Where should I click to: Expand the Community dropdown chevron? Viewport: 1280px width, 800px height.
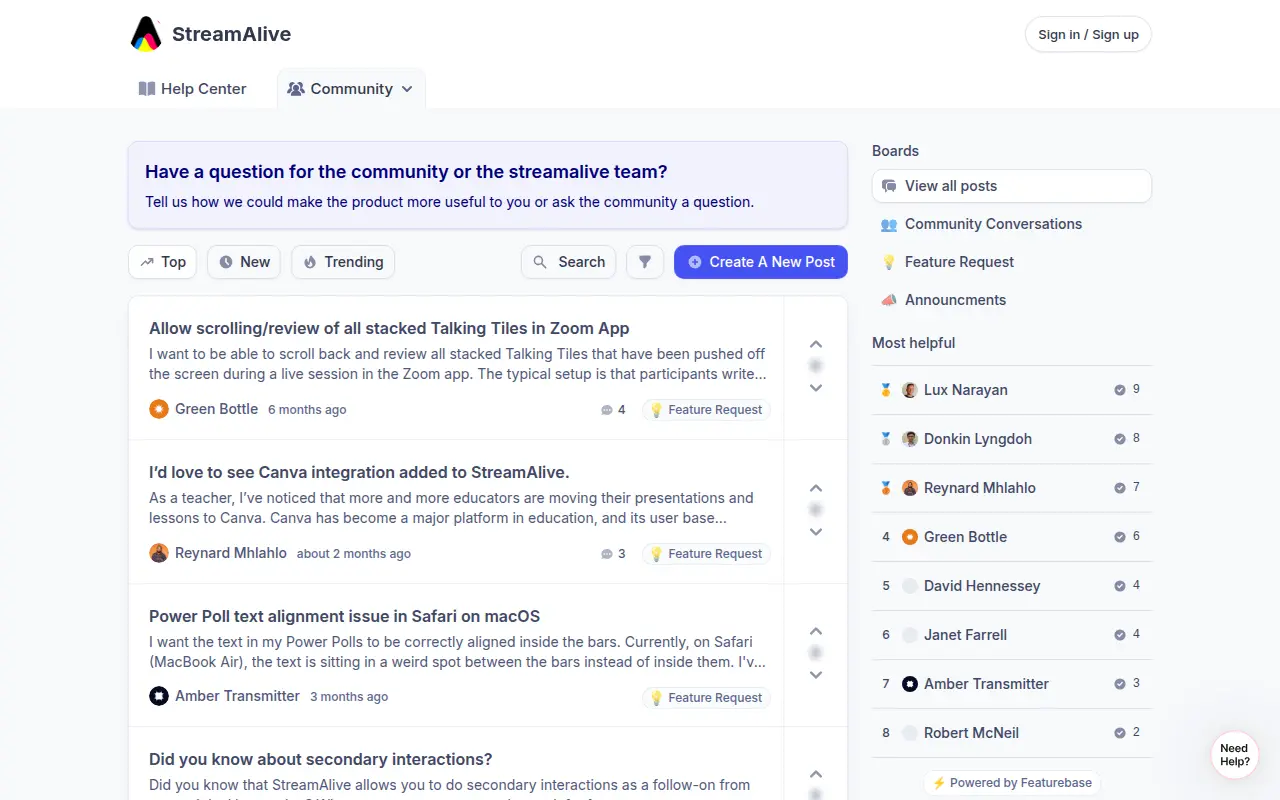407,89
